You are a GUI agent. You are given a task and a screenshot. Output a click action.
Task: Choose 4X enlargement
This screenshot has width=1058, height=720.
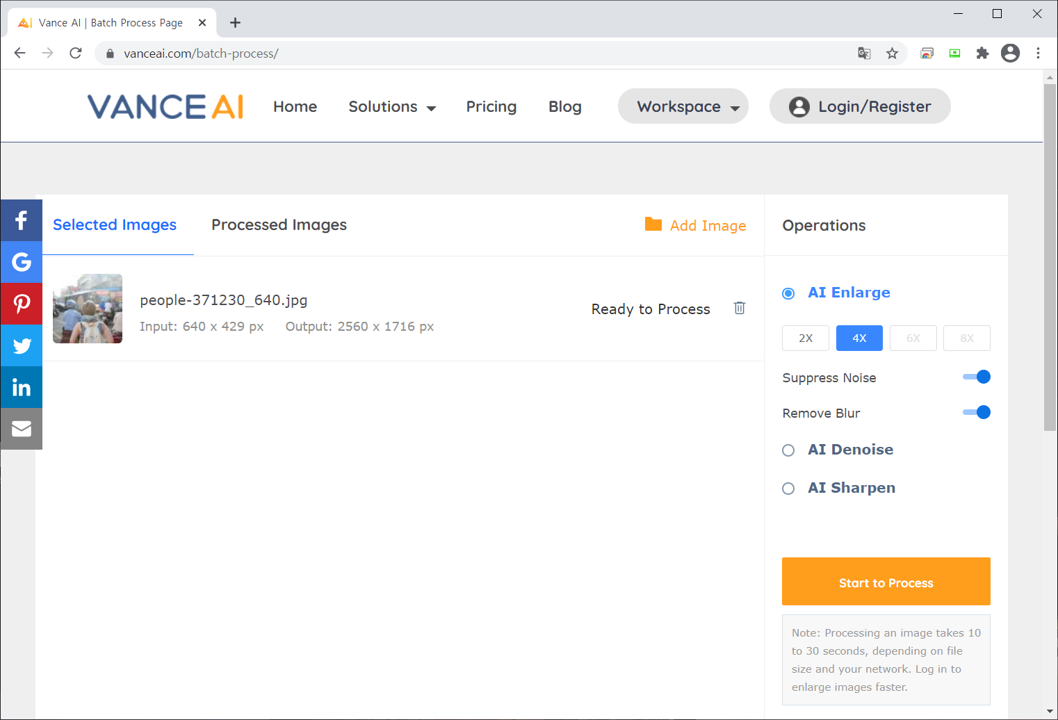pyautogui.click(x=859, y=338)
